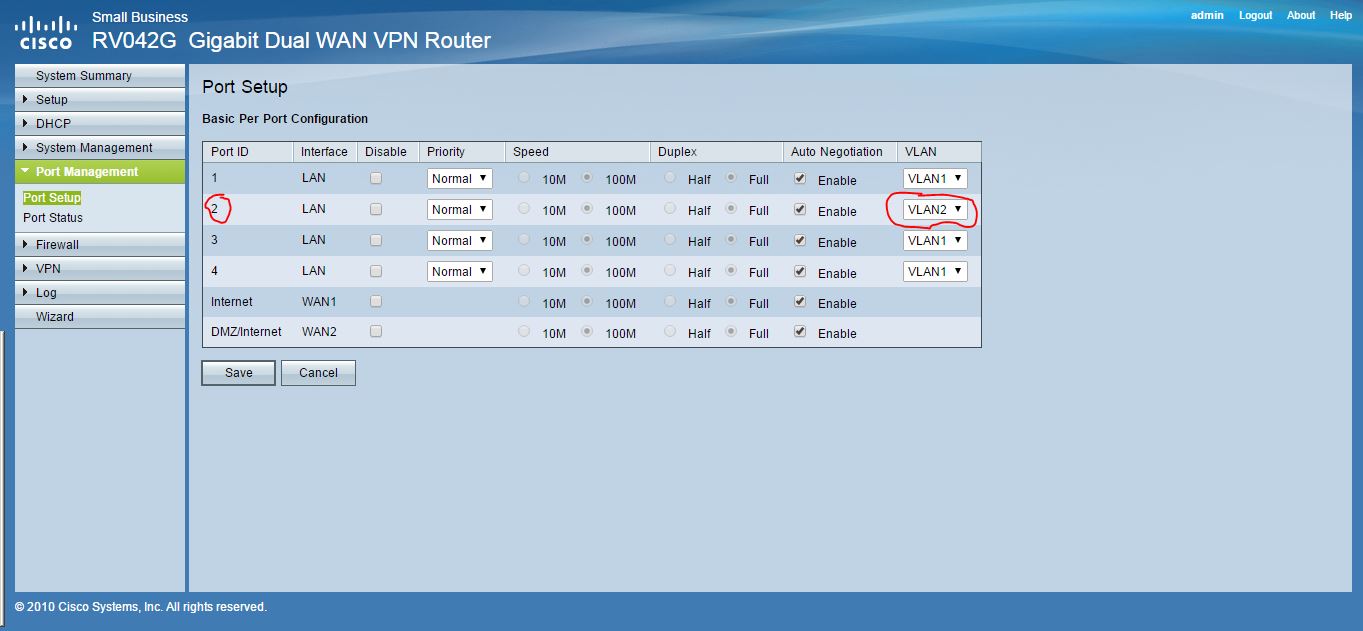Open Port Status page
The height and width of the screenshot is (631, 1363).
53,217
